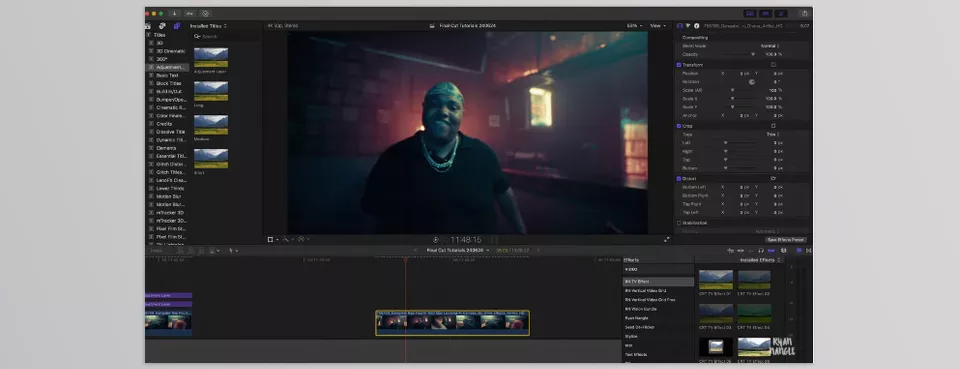Open the Effects browser icon in timeline toolbar
This screenshot has width=960, height=369.
point(799,250)
